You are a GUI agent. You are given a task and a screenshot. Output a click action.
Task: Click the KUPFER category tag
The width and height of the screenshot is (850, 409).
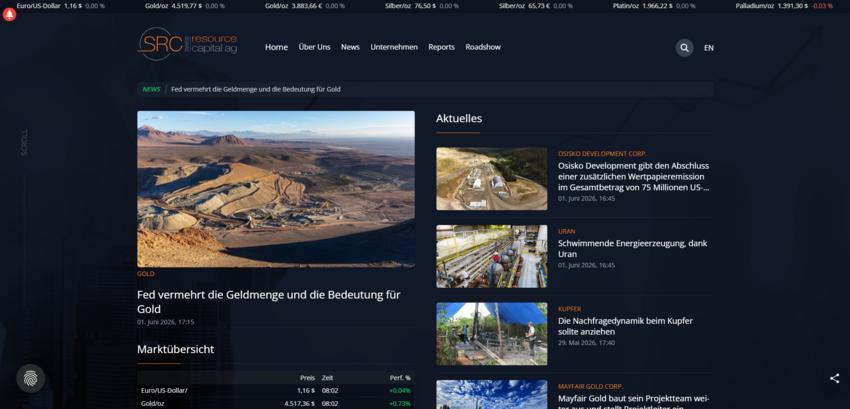[569, 309]
